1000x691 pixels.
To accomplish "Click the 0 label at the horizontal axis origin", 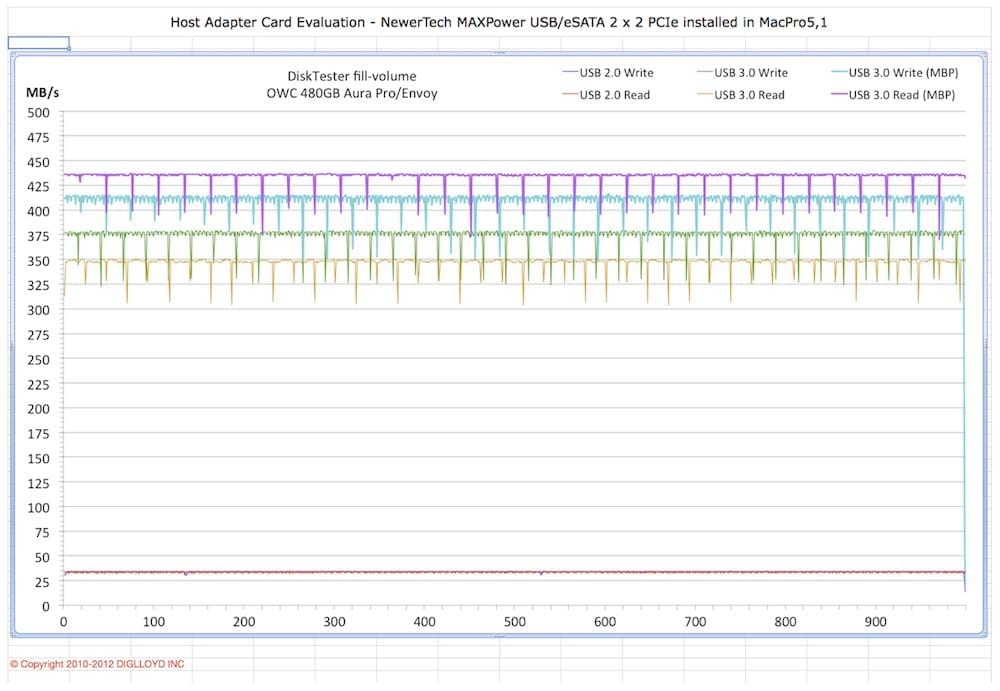I will coord(64,622).
